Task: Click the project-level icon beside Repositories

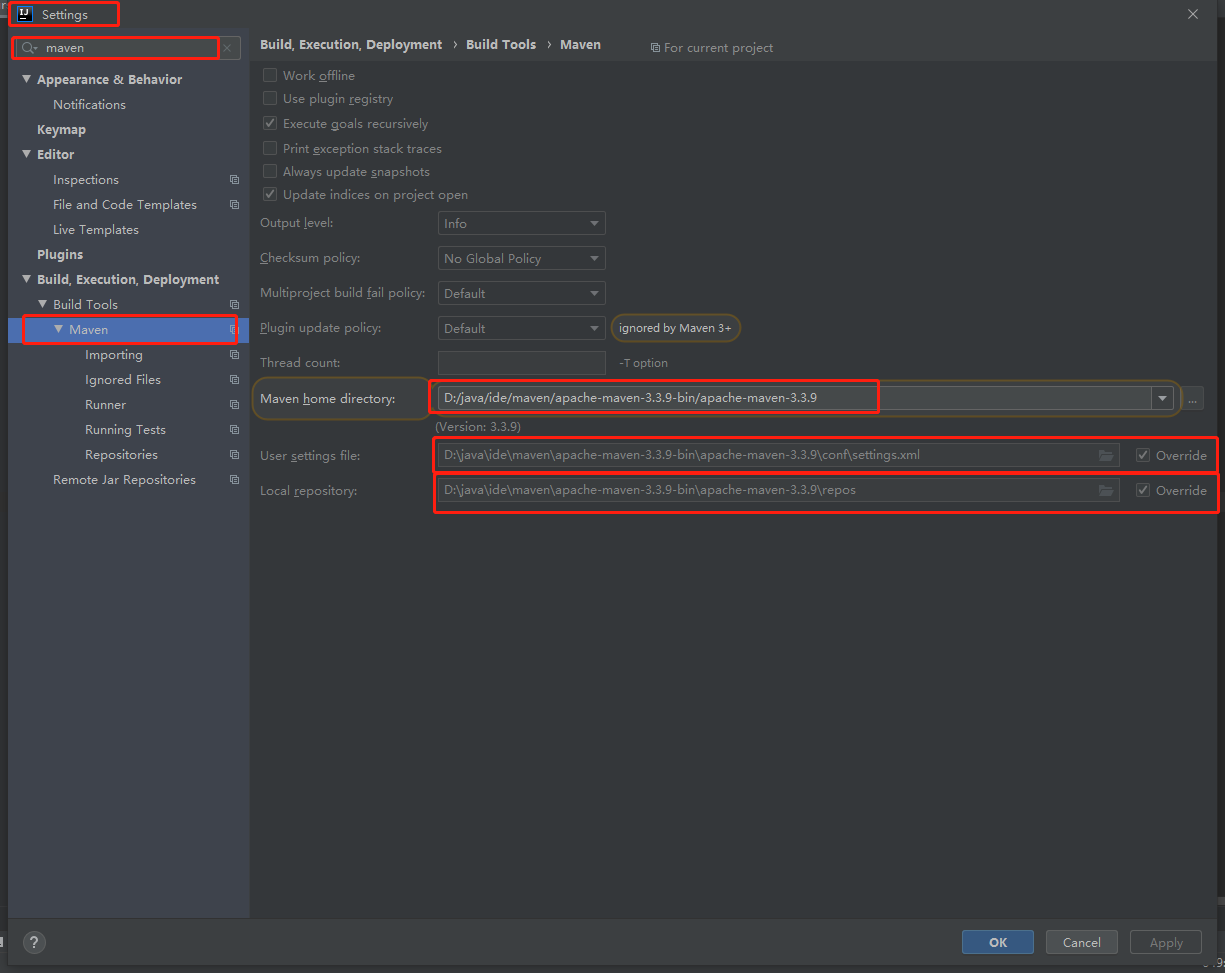Action: coord(234,455)
